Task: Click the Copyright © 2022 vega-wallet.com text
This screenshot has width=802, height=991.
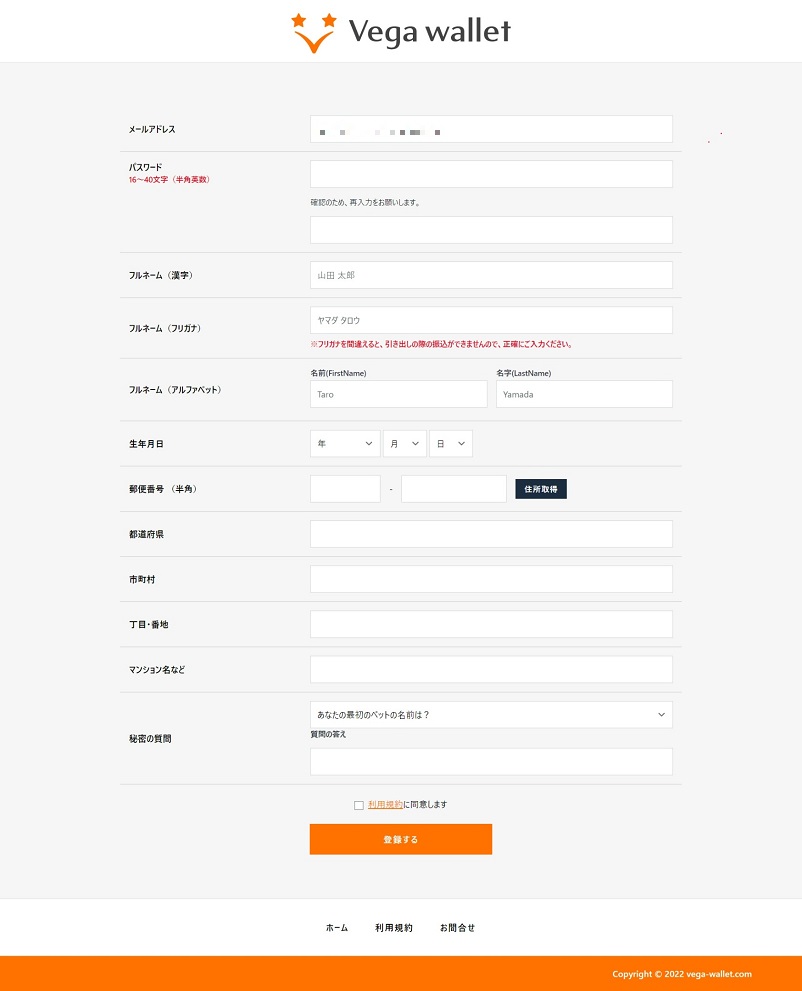Action: tap(682, 974)
